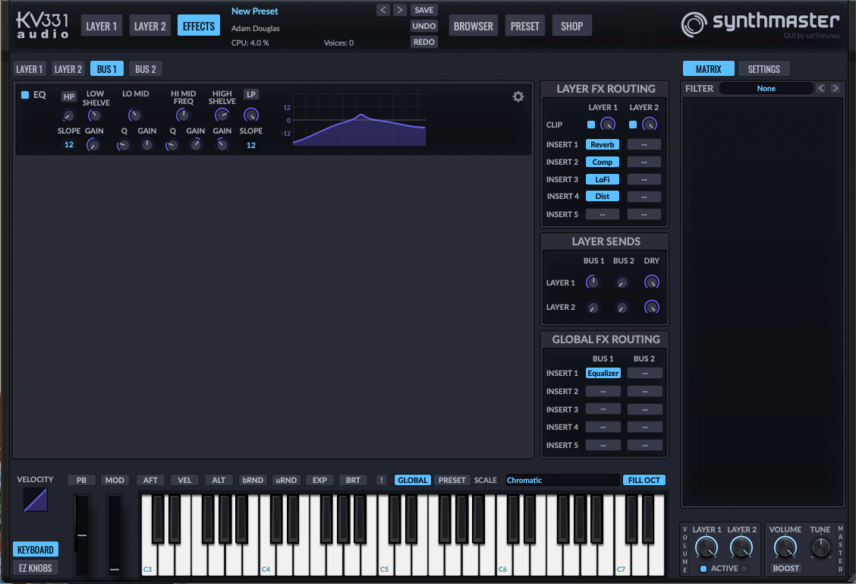Image resolution: width=856 pixels, height=584 pixels.
Task: Toggle the Boost button
Action: (x=786, y=568)
